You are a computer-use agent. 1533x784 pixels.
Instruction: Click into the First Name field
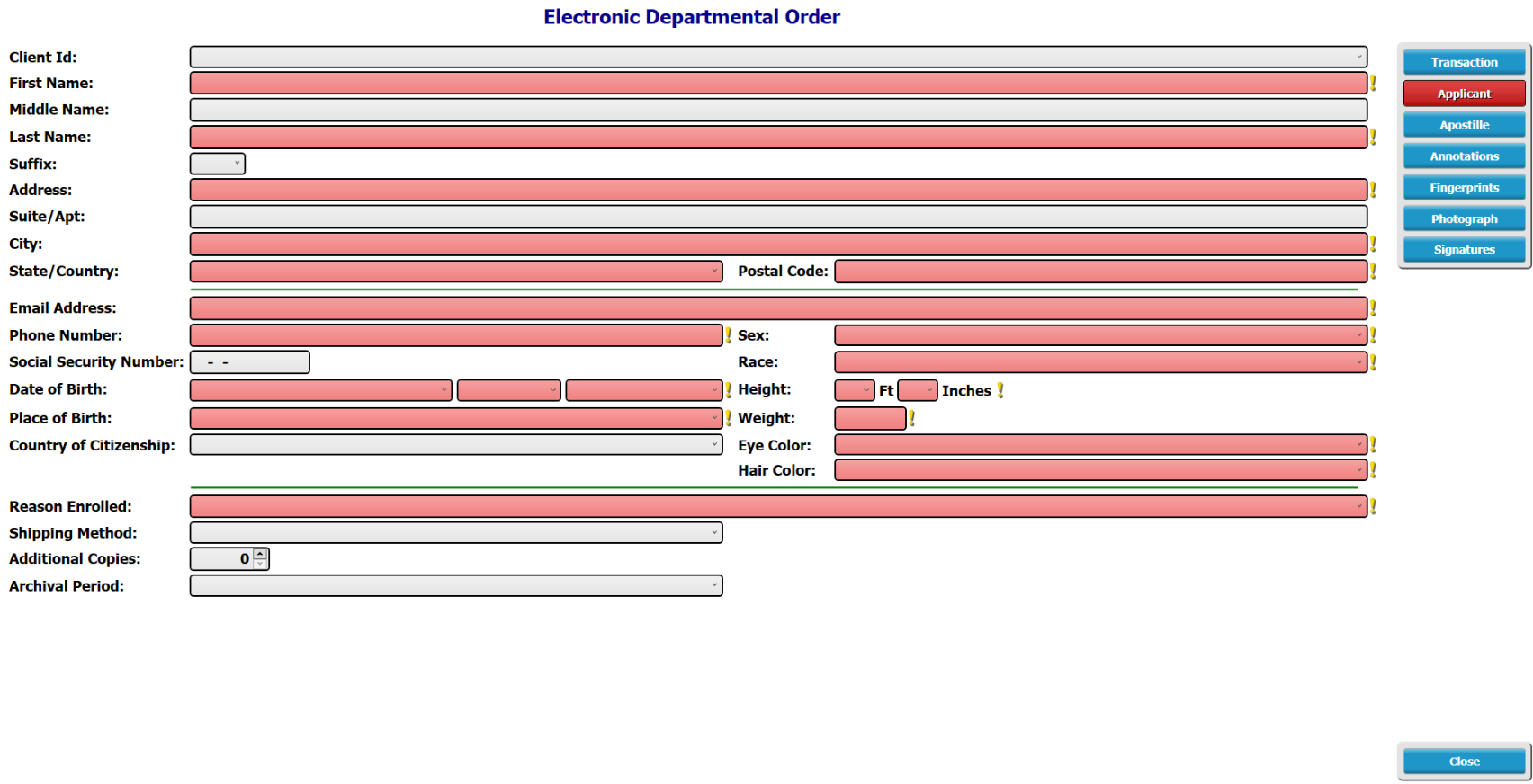coord(778,83)
